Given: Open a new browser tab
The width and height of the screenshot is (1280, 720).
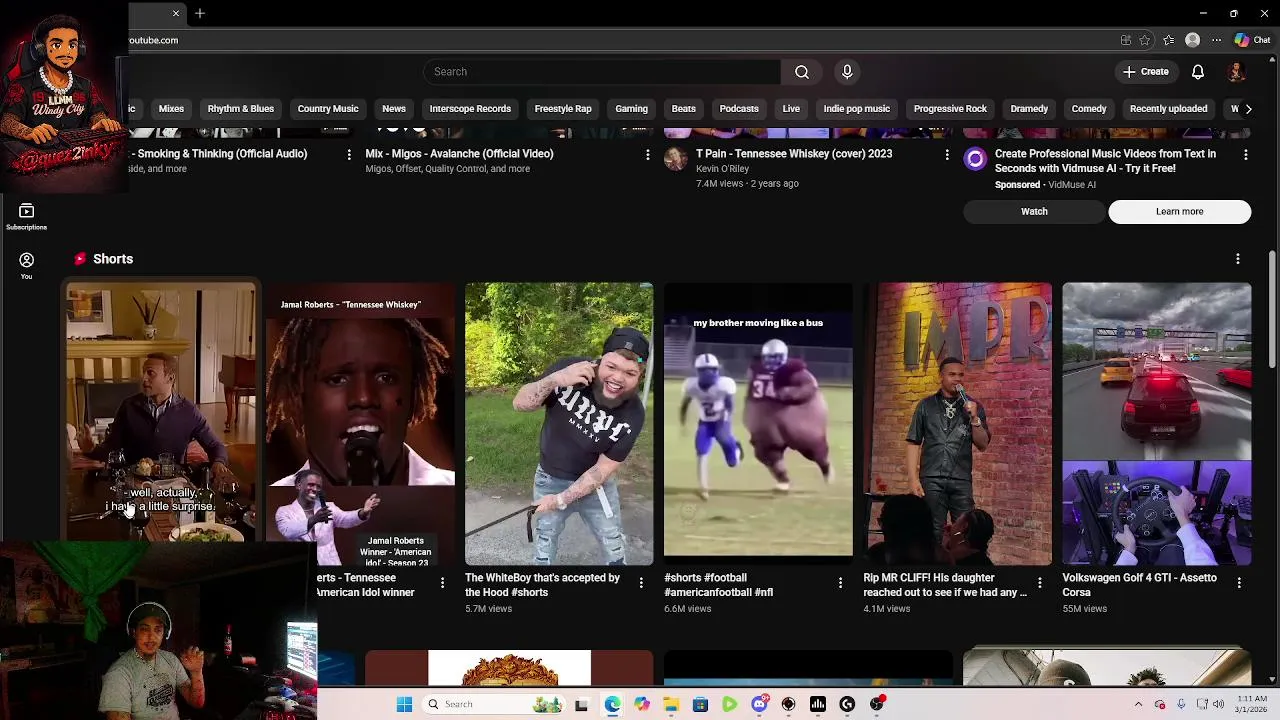Looking at the screenshot, I should (200, 13).
